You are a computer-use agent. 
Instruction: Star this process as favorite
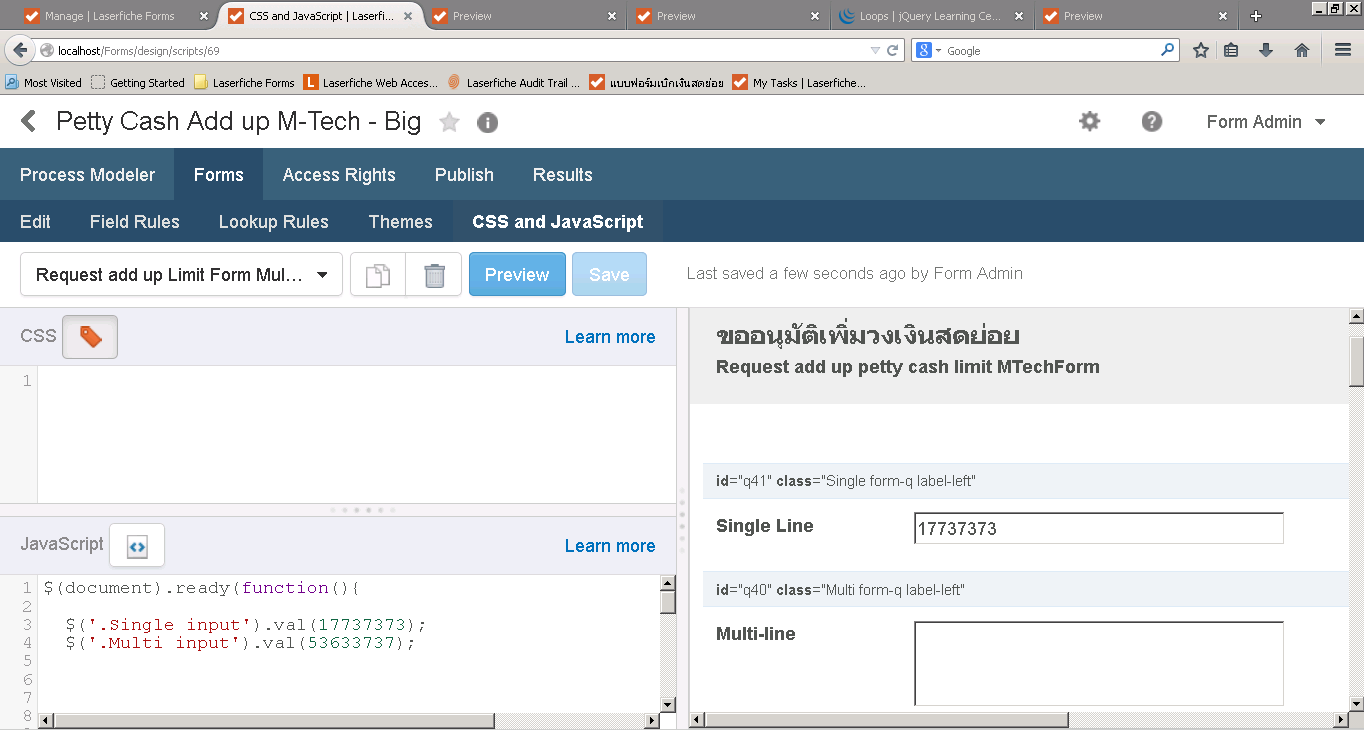pos(450,122)
